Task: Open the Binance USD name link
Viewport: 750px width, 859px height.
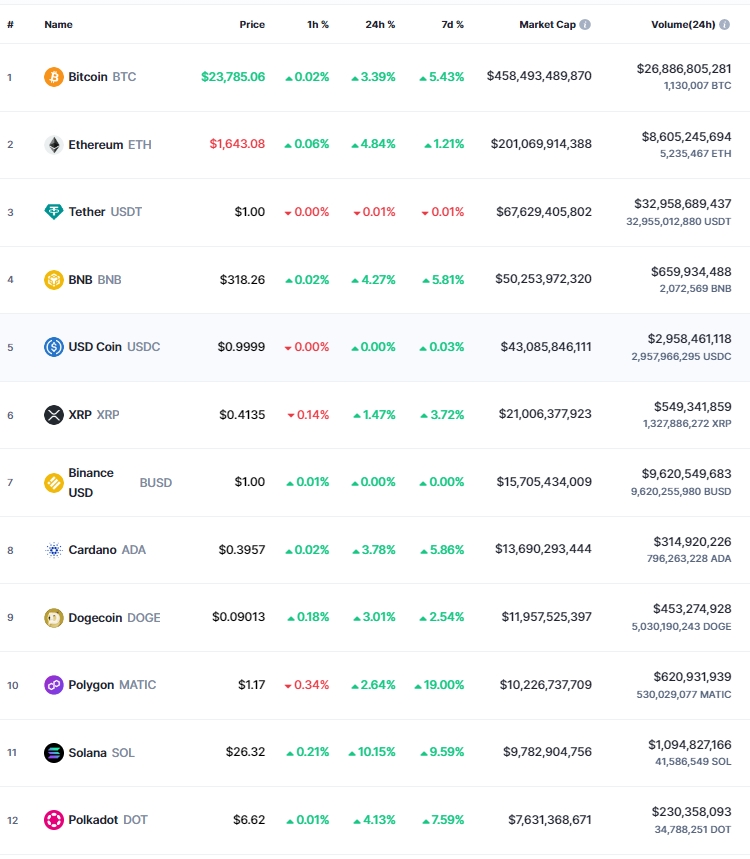Action: tap(91, 483)
